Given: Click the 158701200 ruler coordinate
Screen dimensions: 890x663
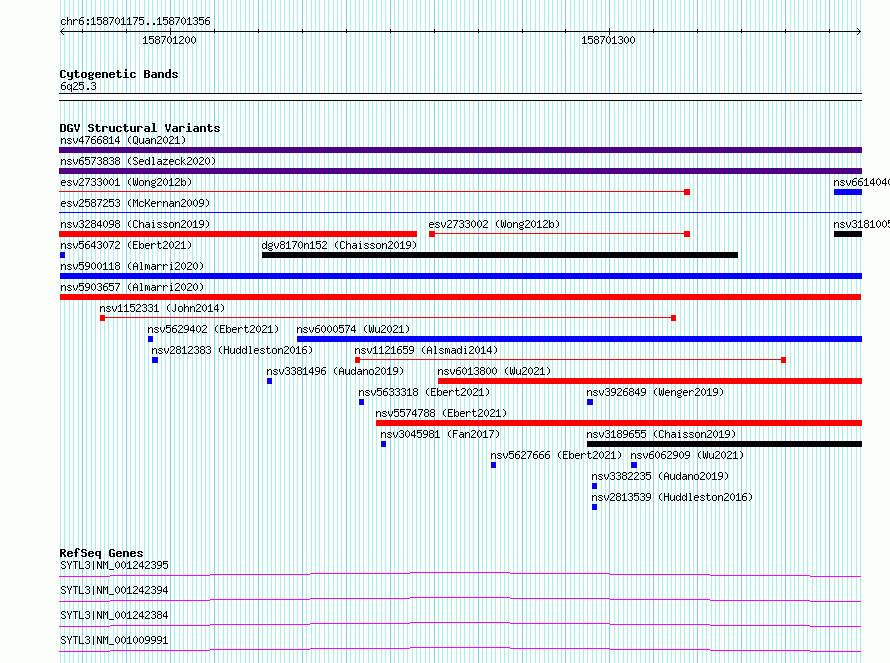Looking at the screenshot, I should pos(169,40).
